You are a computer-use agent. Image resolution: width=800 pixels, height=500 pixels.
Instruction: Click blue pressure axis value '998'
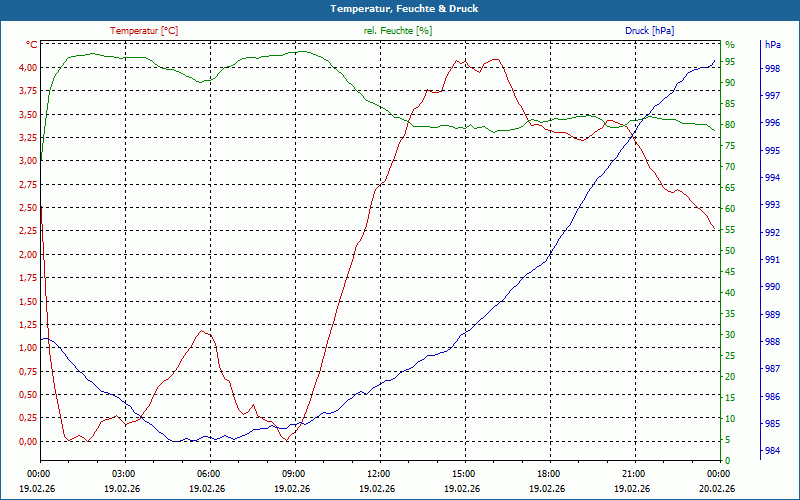(772, 68)
